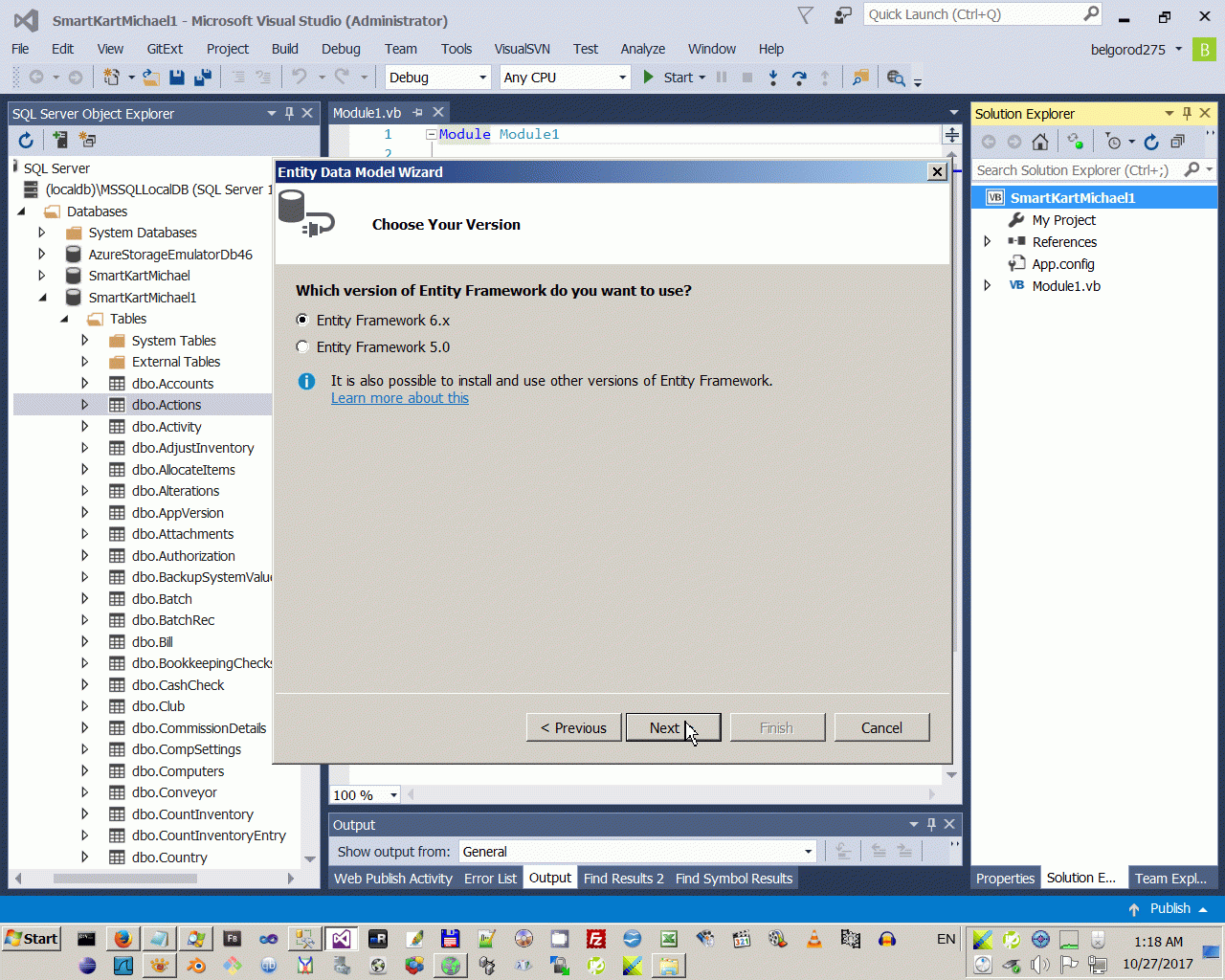Select My Project in Solution Explorer

1064,220
